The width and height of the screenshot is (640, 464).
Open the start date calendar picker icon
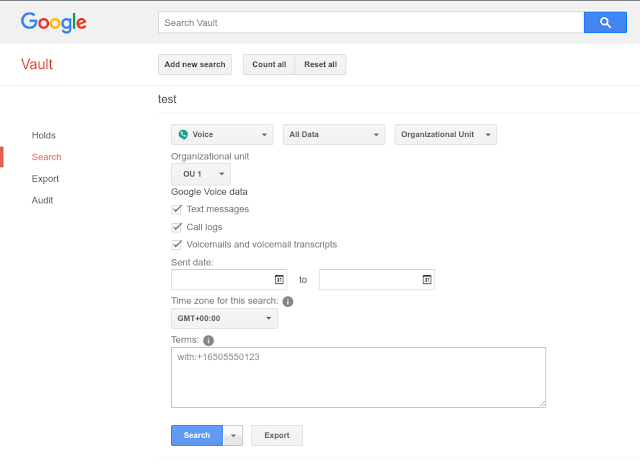pyautogui.click(x=279, y=279)
